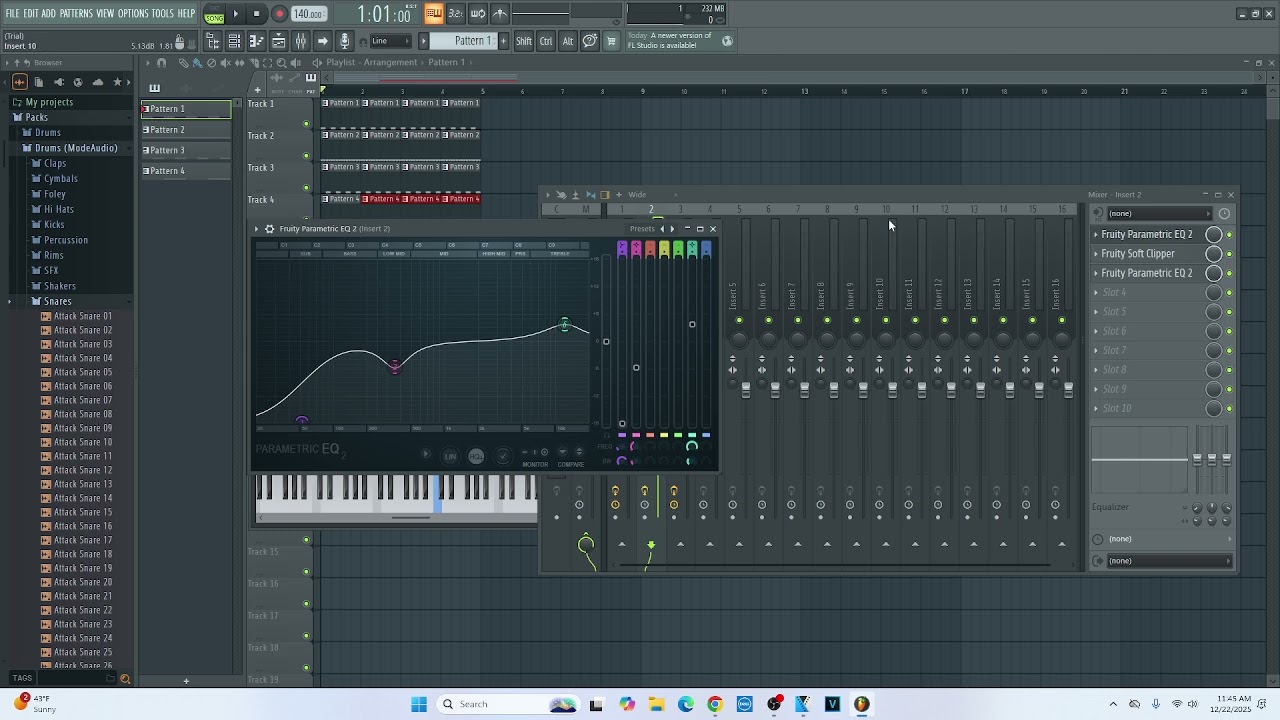1280x720 pixels.
Task: Open the Line snap dropdown
Action: click(x=390, y=41)
